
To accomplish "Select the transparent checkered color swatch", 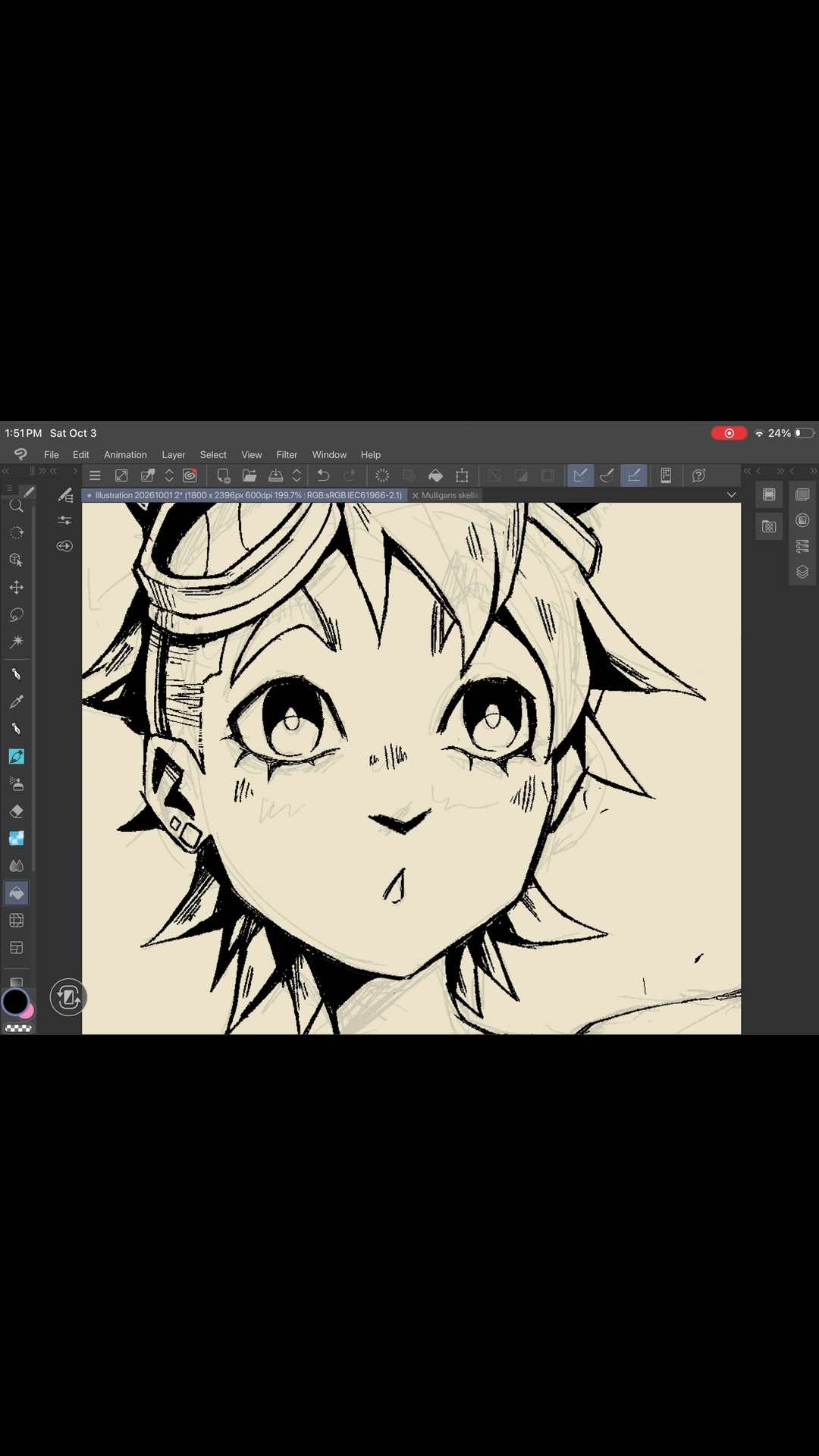I will pyautogui.click(x=18, y=1029).
